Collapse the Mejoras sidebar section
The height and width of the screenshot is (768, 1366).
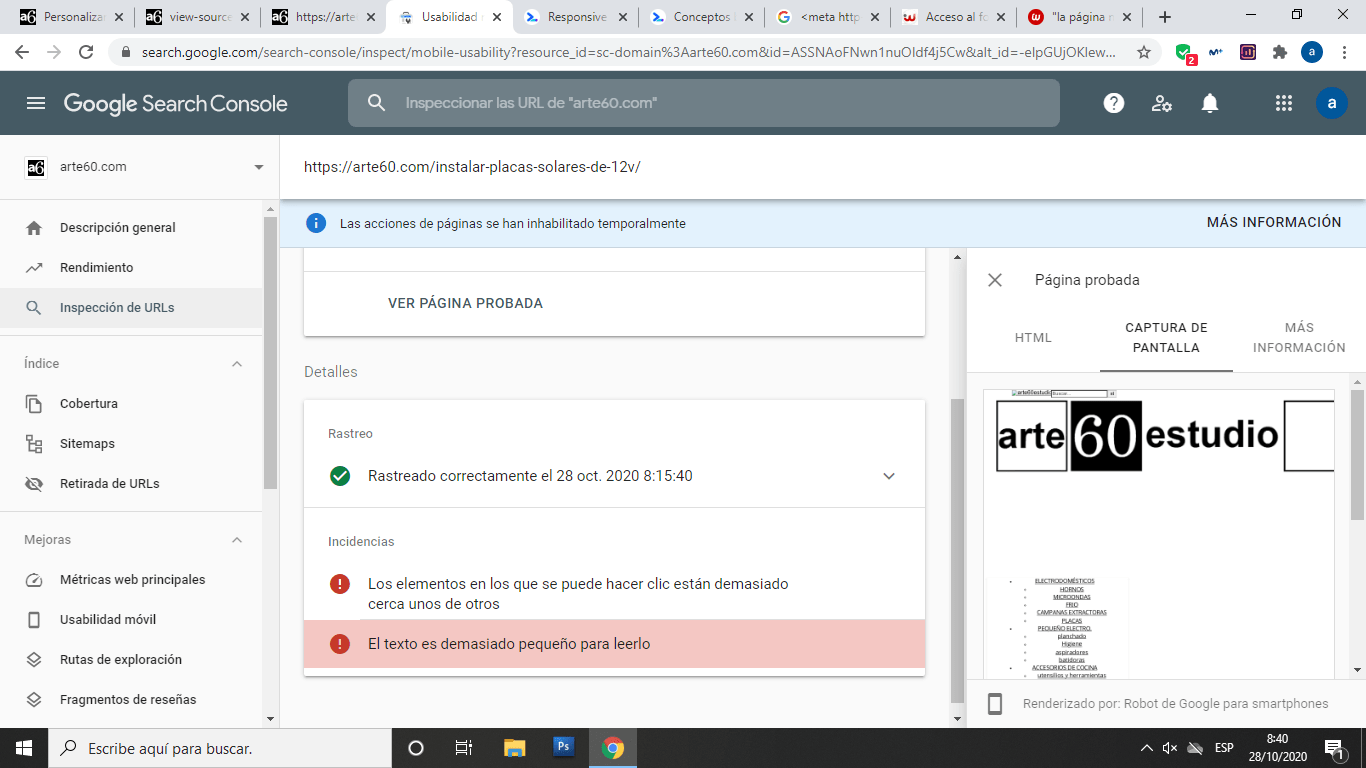[237, 540]
